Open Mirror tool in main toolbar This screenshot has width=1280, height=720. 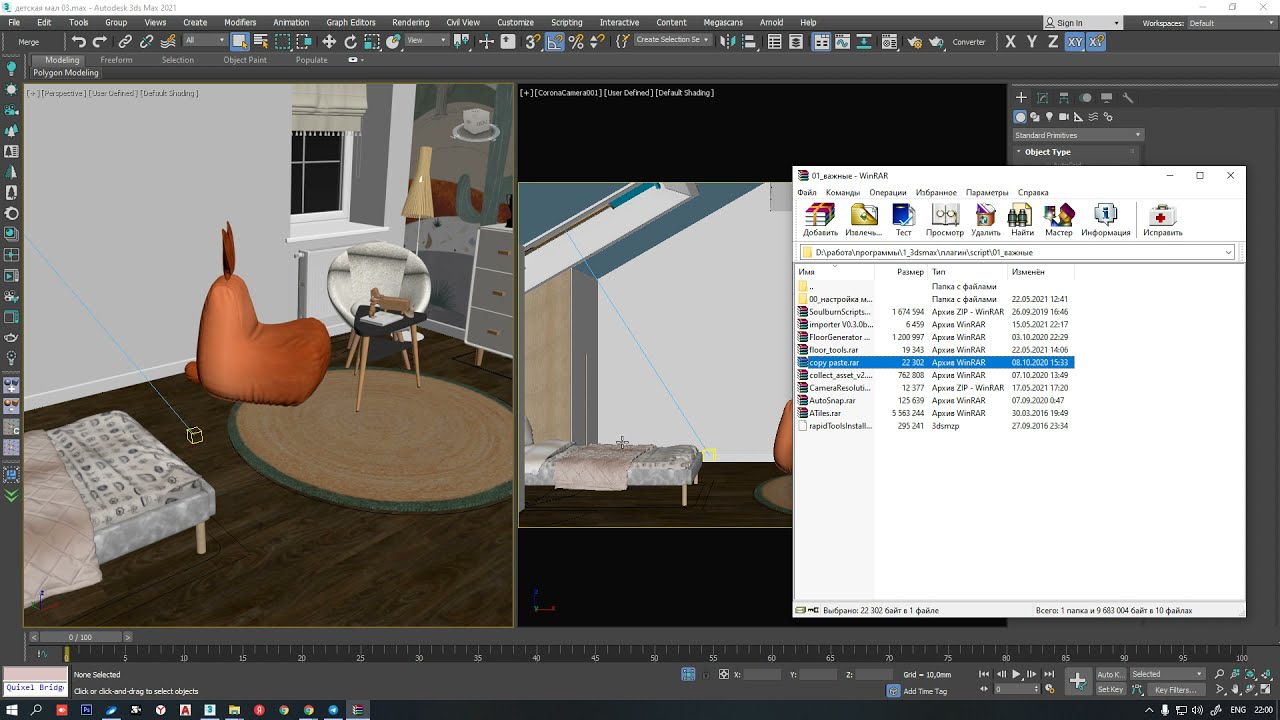click(x=728, y=41)
